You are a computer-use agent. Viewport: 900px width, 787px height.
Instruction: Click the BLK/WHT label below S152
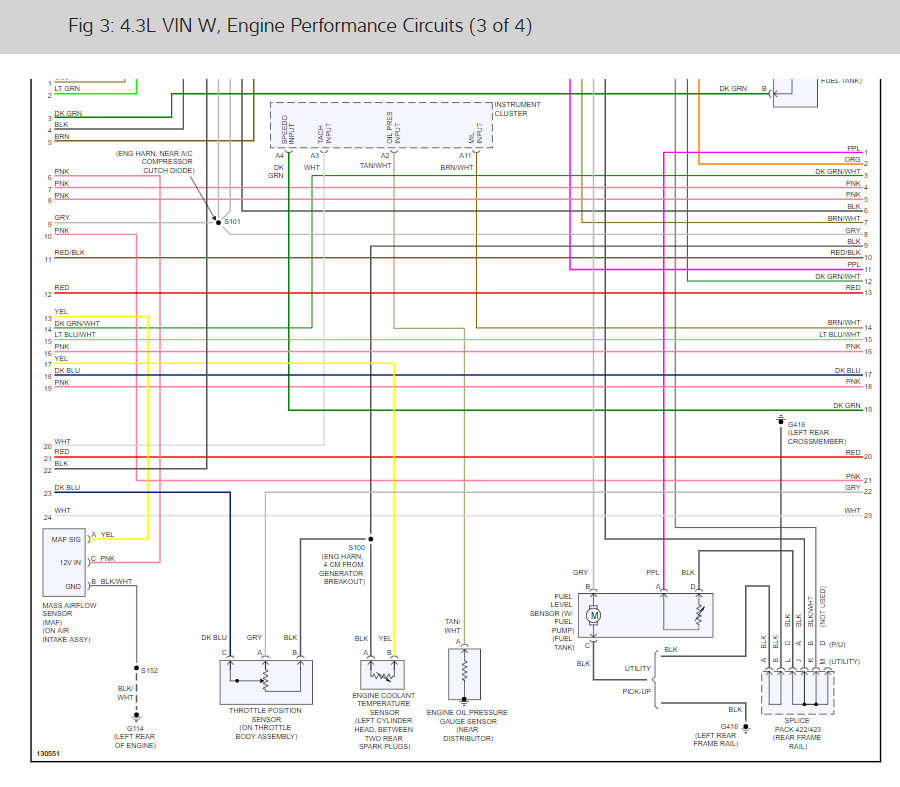[x=125, y=693]
